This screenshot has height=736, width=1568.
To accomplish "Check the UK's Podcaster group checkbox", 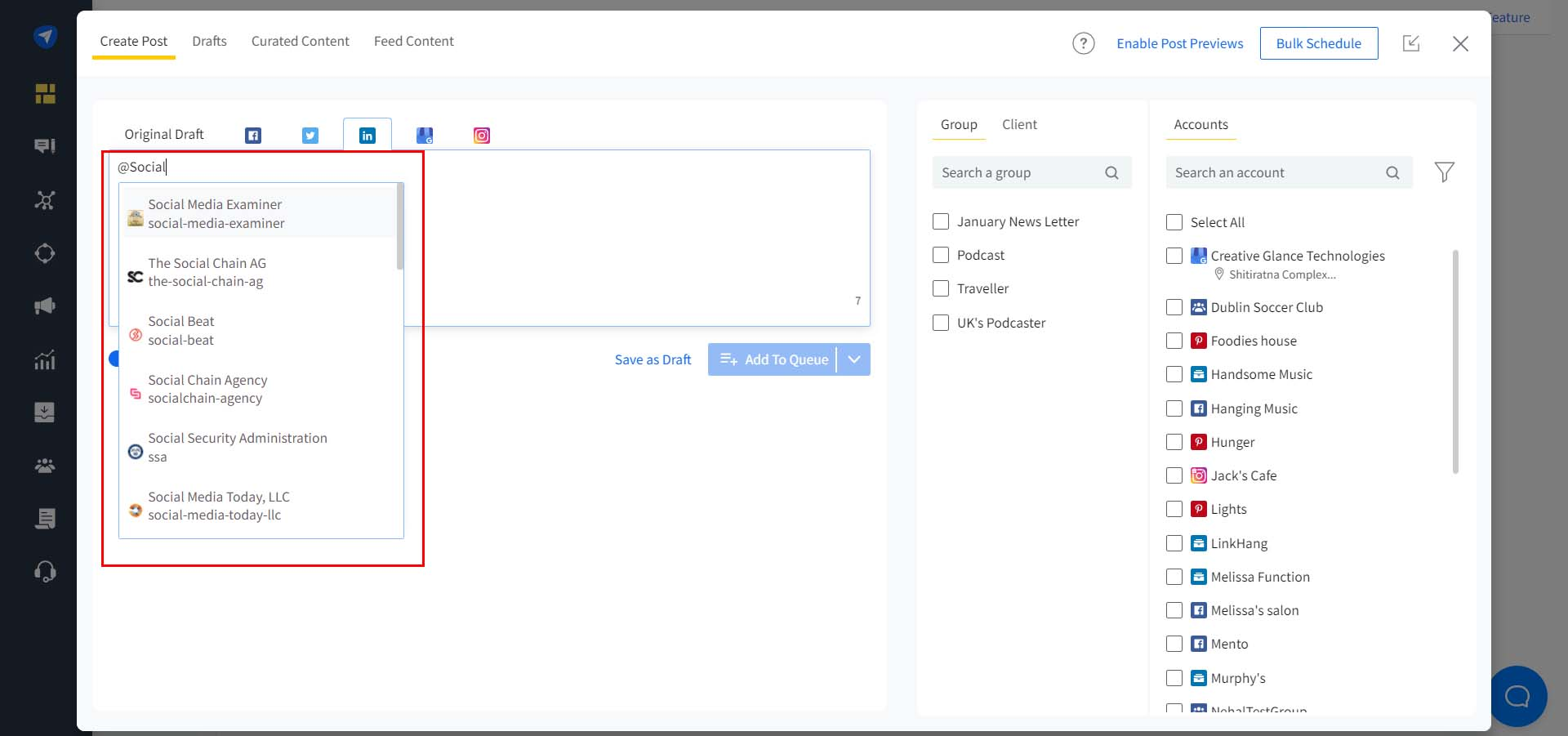I will [941, 323].
